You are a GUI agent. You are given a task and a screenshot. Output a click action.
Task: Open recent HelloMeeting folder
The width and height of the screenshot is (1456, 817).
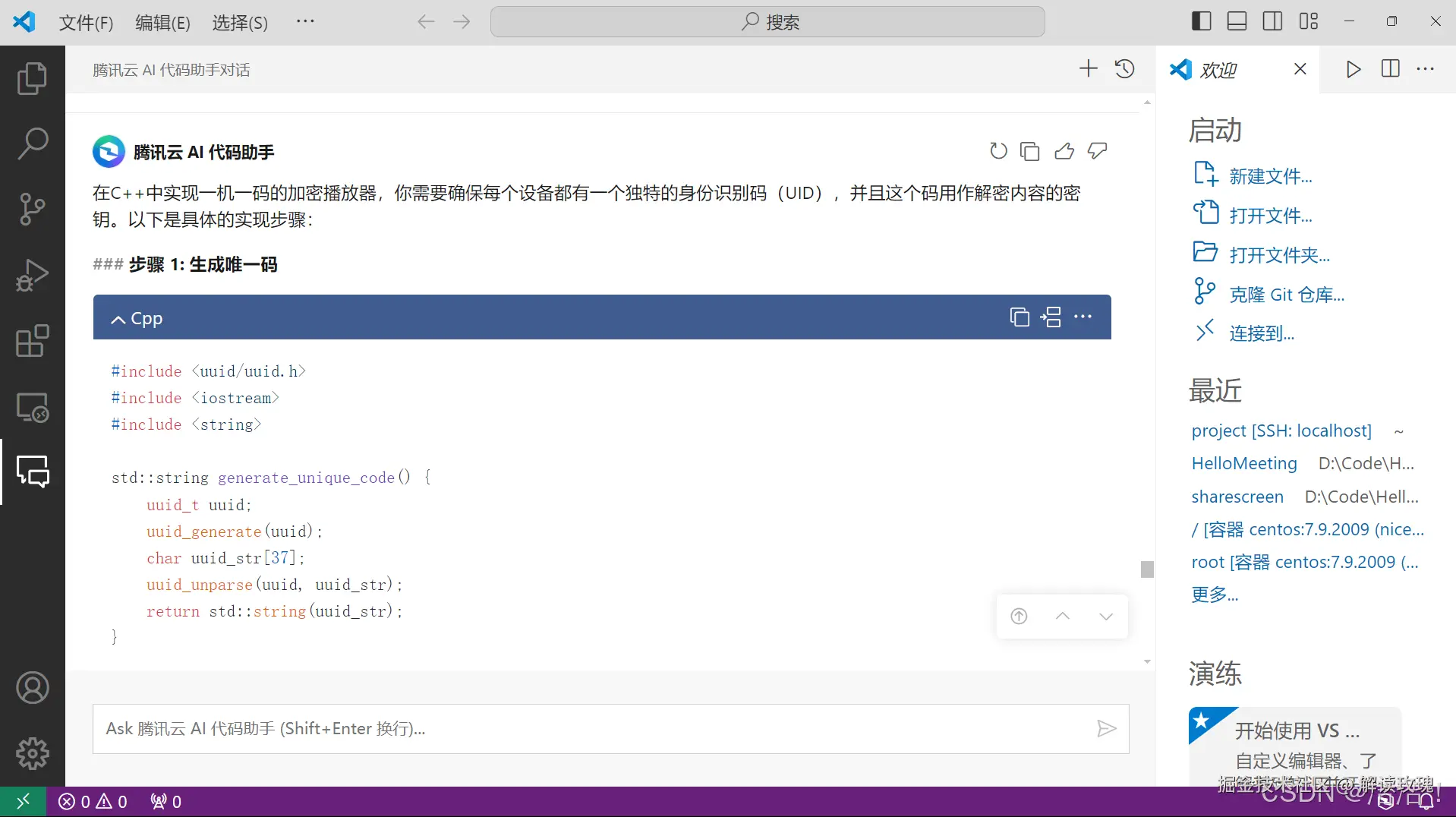coord(1244,463)
